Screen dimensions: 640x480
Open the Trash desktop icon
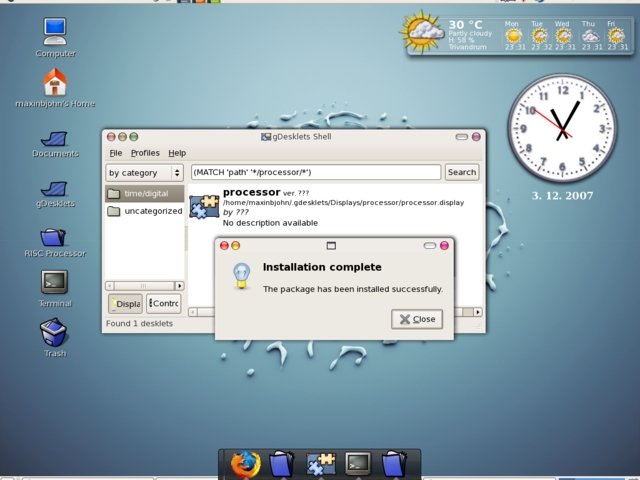point(54,332)
